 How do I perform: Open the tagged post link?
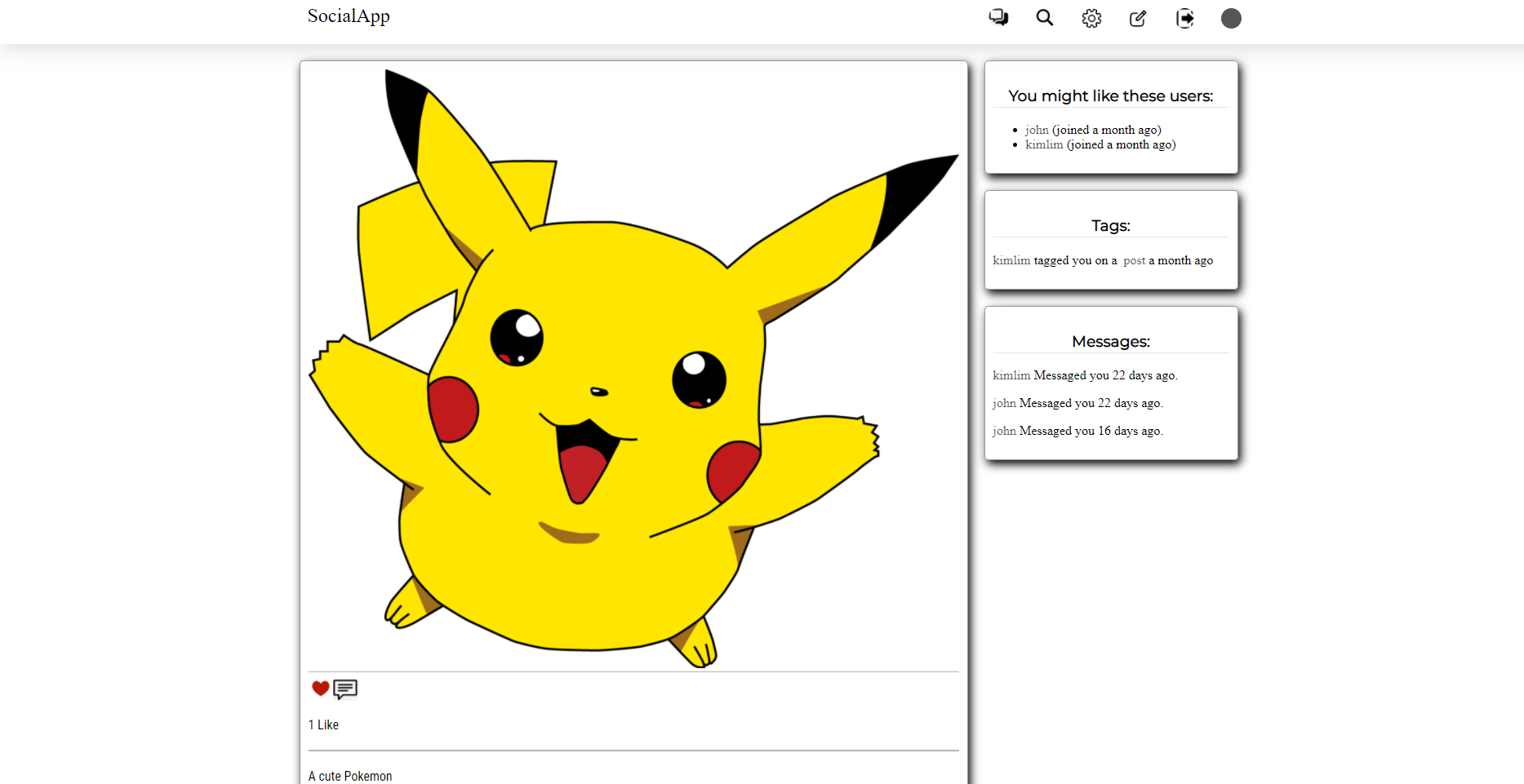pyautogui.click(x=1134, y=260)
